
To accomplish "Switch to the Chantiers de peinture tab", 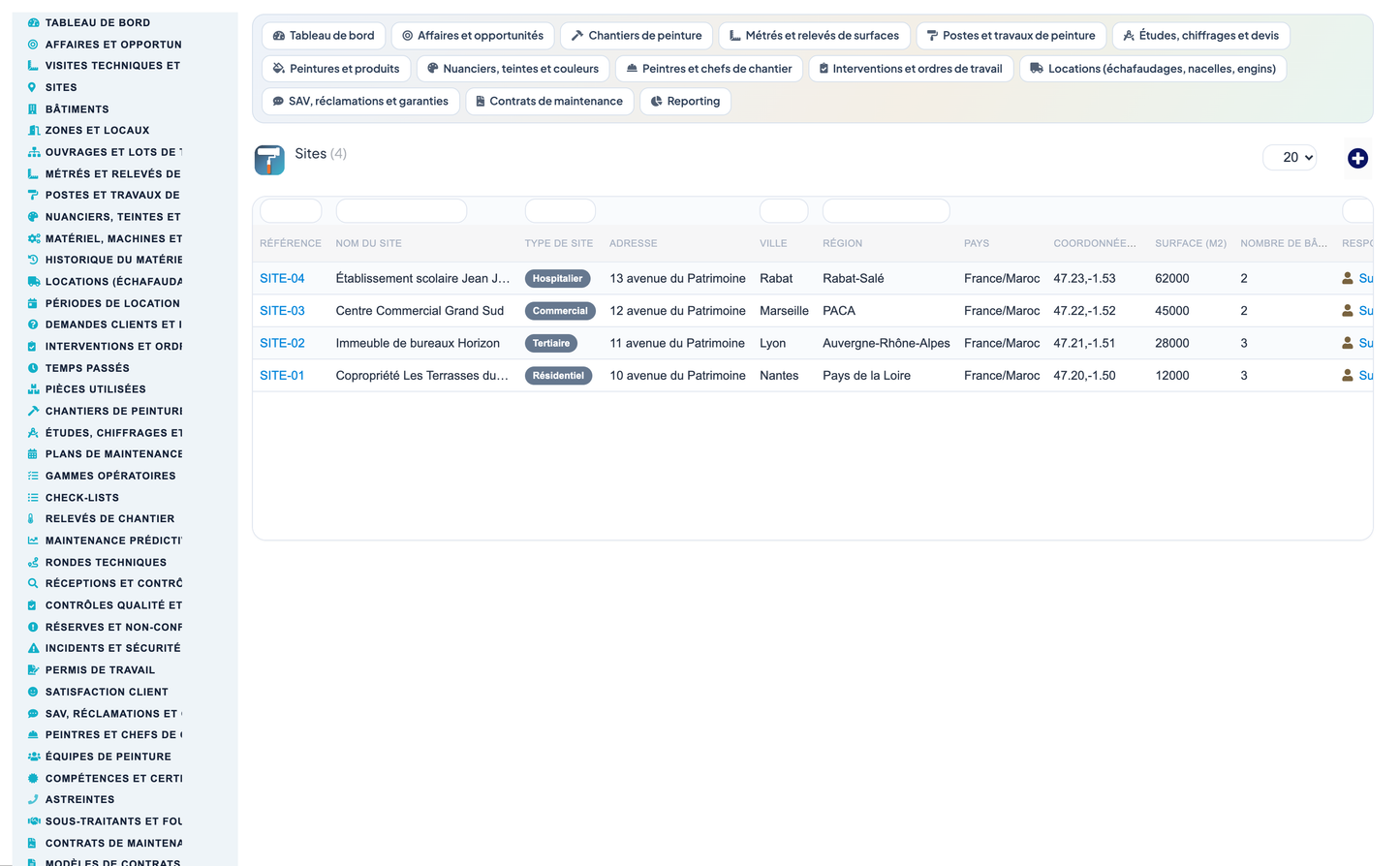I will click(x=637, y=36).
